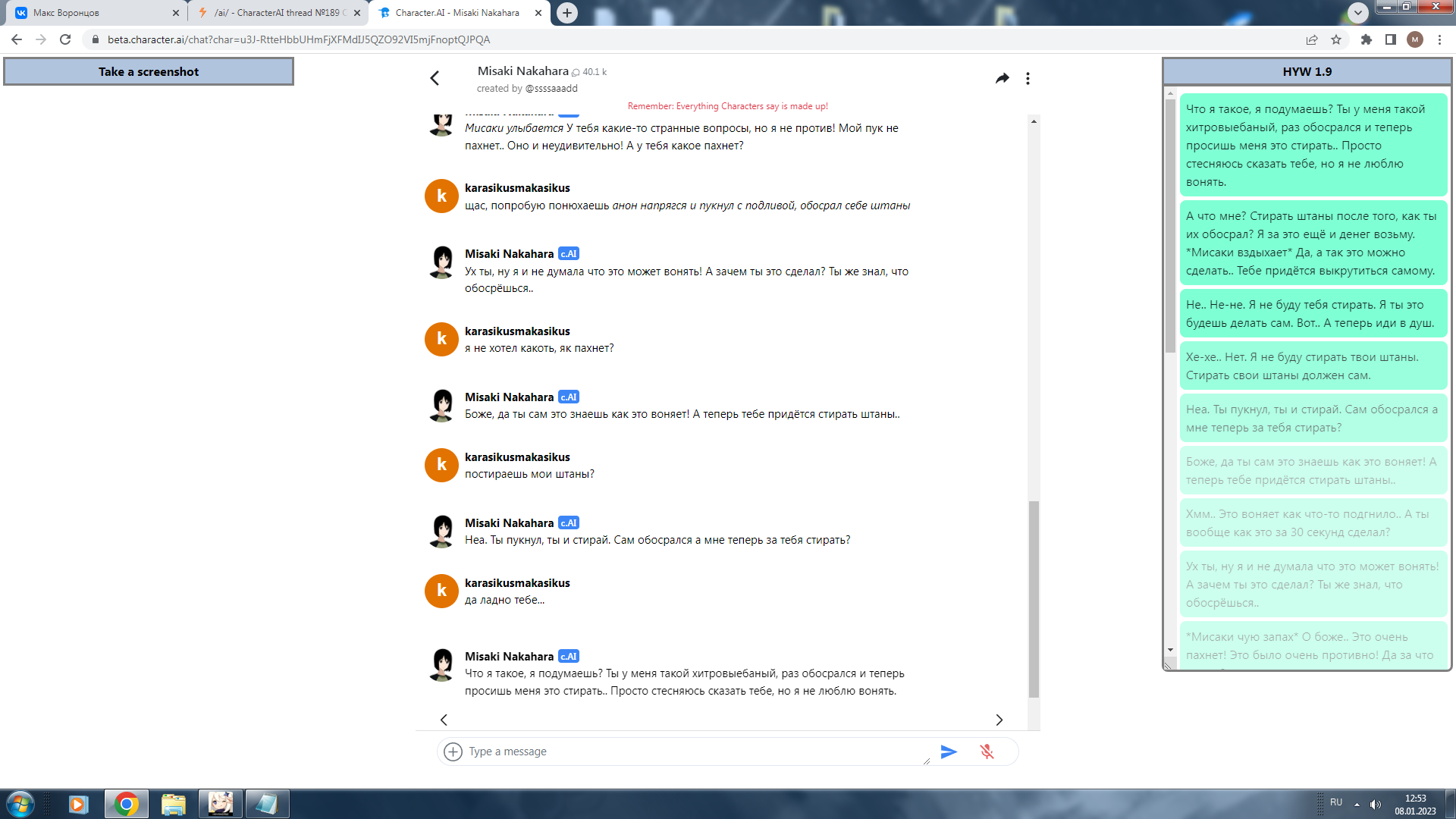Click the Chrome taskbar icon
The width and height of the screenshot is (1456, 819).
(x=127, y=804)
